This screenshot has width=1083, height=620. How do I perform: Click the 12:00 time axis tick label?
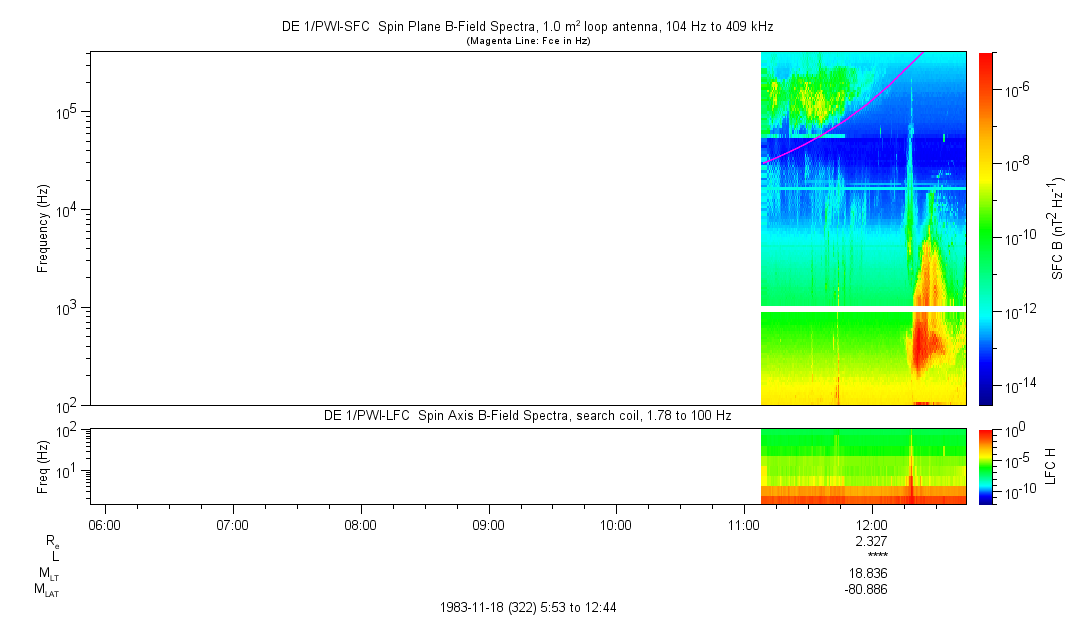tap(871, 524)
